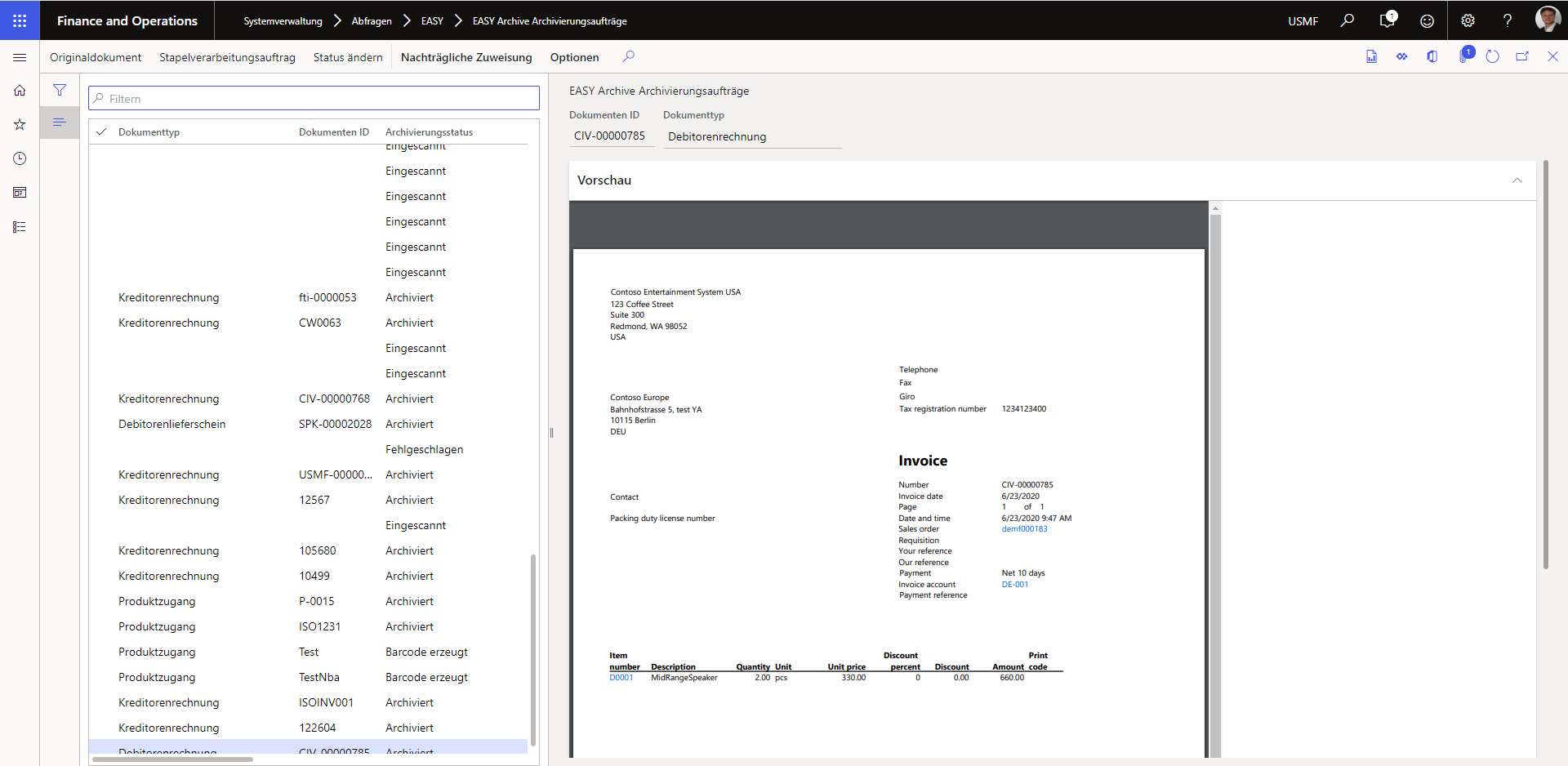Image resolution: width=1568 pixels, height=766 pixels.
Task: Click the Status ändern menu
Action: [348, 57]
